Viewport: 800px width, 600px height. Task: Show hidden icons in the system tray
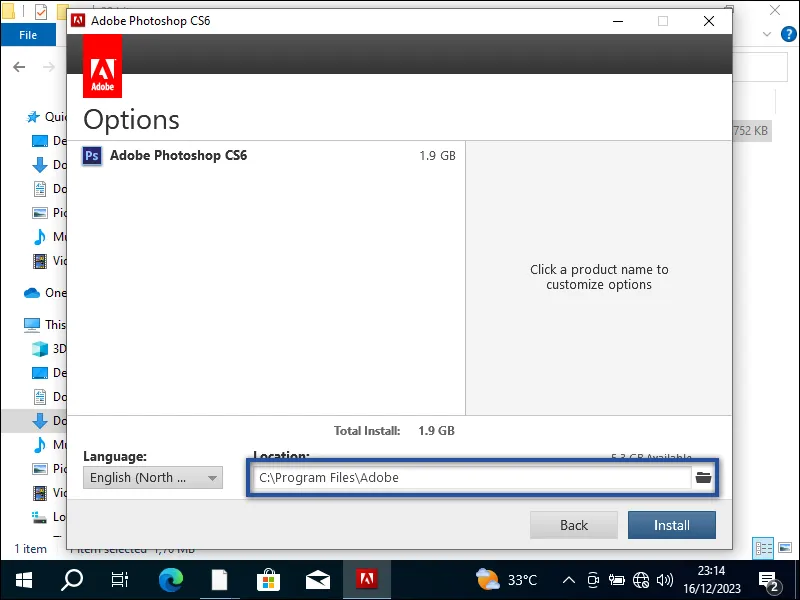point(568,578)
